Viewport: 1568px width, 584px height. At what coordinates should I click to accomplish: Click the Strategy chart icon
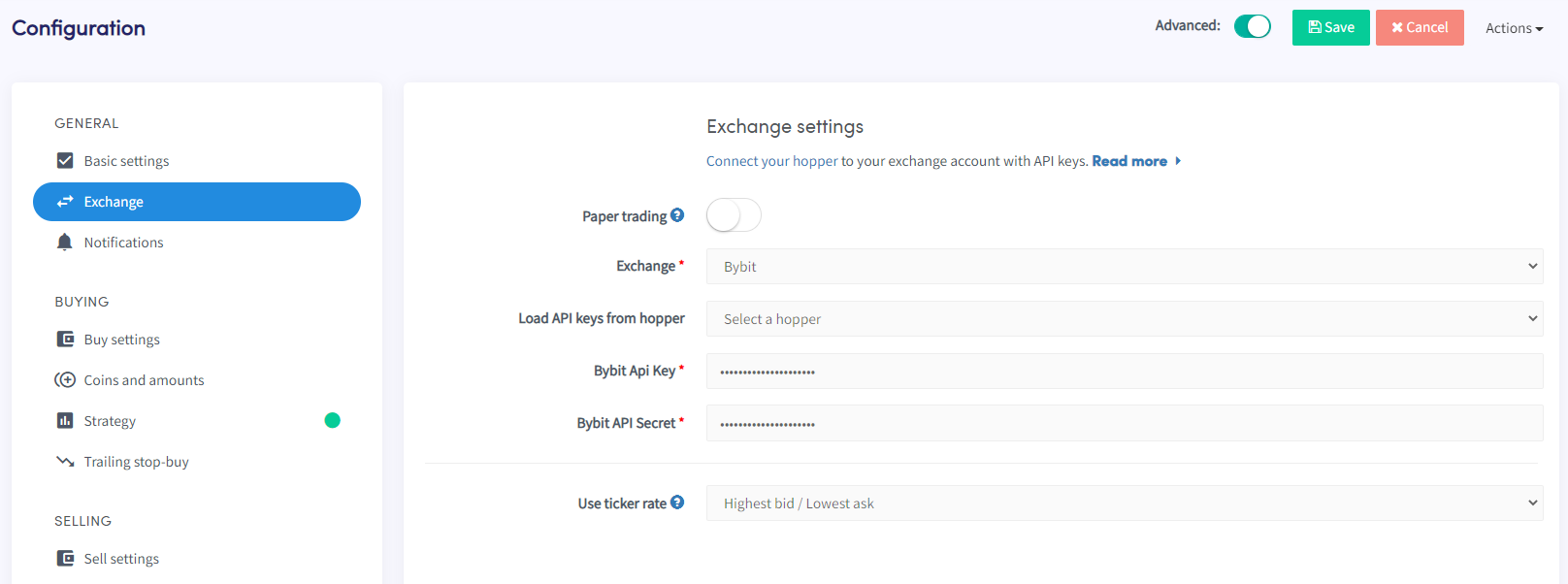click(x=65, y=421)
